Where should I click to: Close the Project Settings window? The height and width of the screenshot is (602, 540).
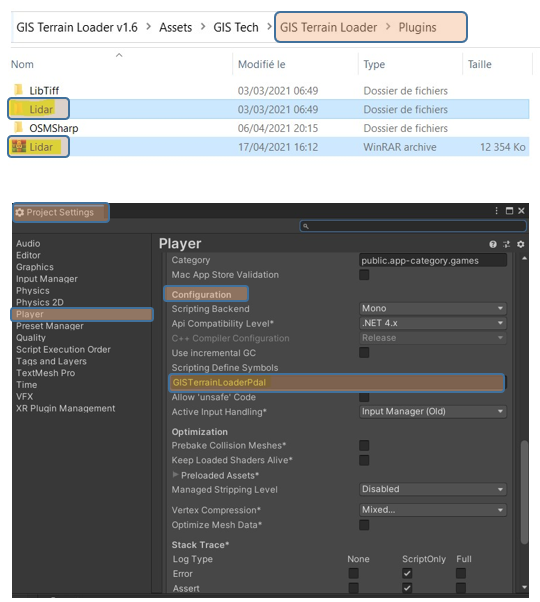click(521, 211)
